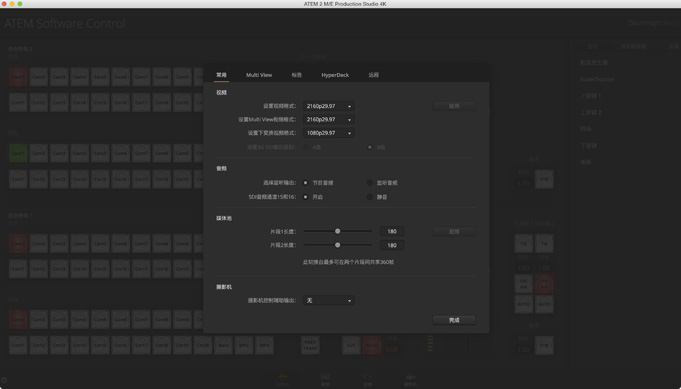This screenshot has width=681, height=389.
Task: Open the 设置下变换视频格式 dropdown showing 1080p29.97
Action: click(328, 133)
